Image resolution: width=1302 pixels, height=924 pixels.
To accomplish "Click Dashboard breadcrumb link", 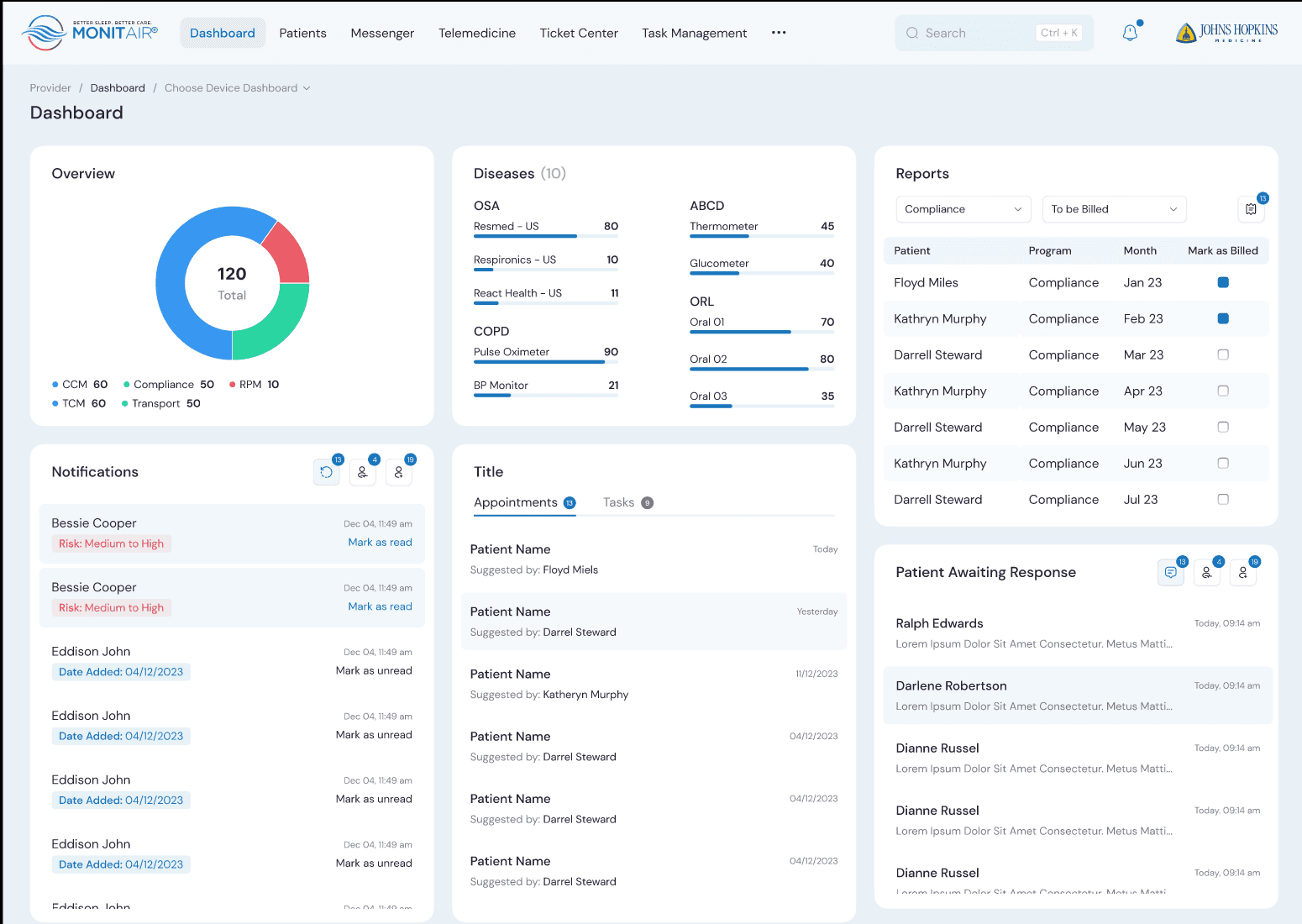I will [x=118, y=88].
